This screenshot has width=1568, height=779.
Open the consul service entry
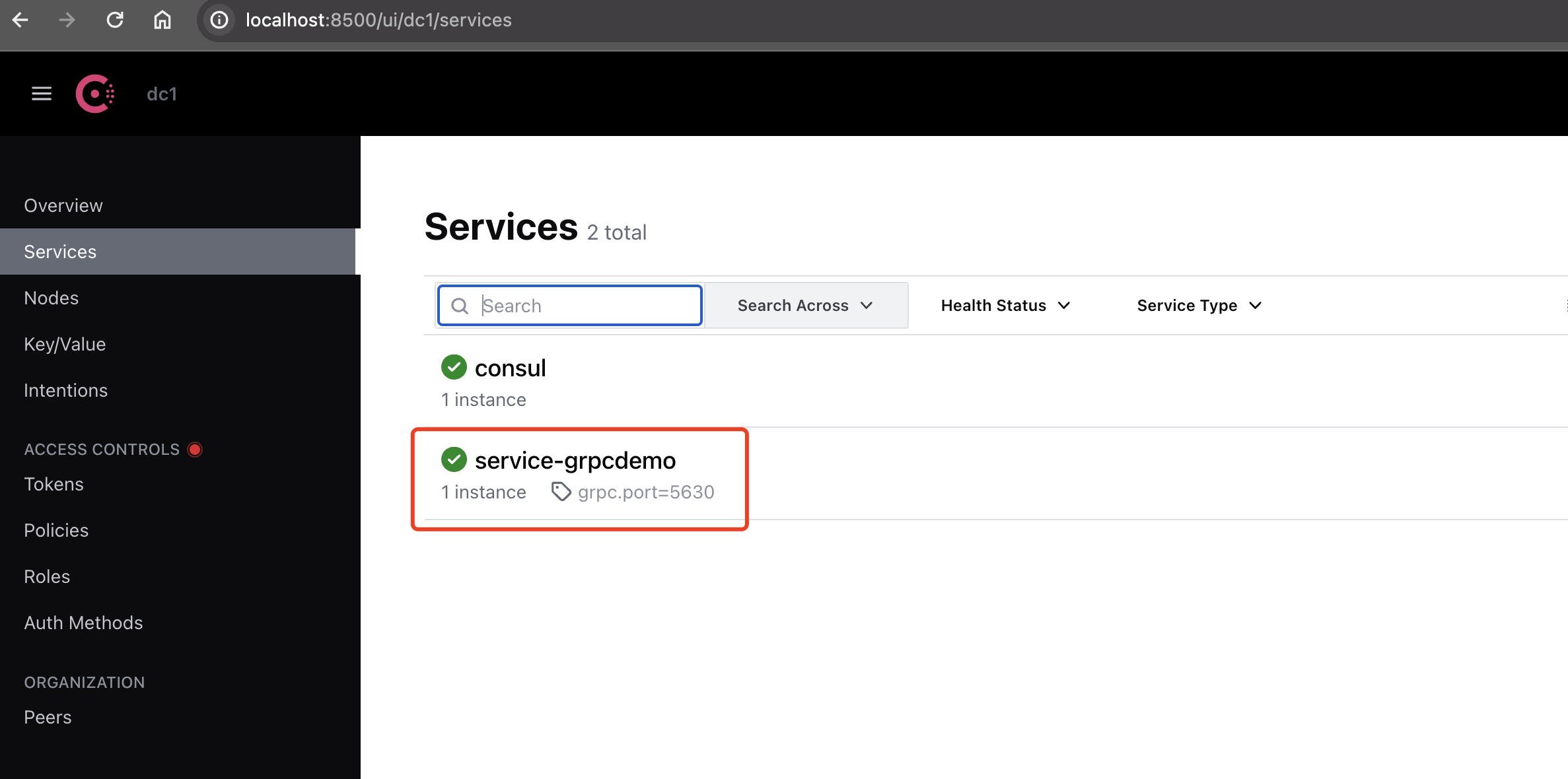(x=510, y=368)
